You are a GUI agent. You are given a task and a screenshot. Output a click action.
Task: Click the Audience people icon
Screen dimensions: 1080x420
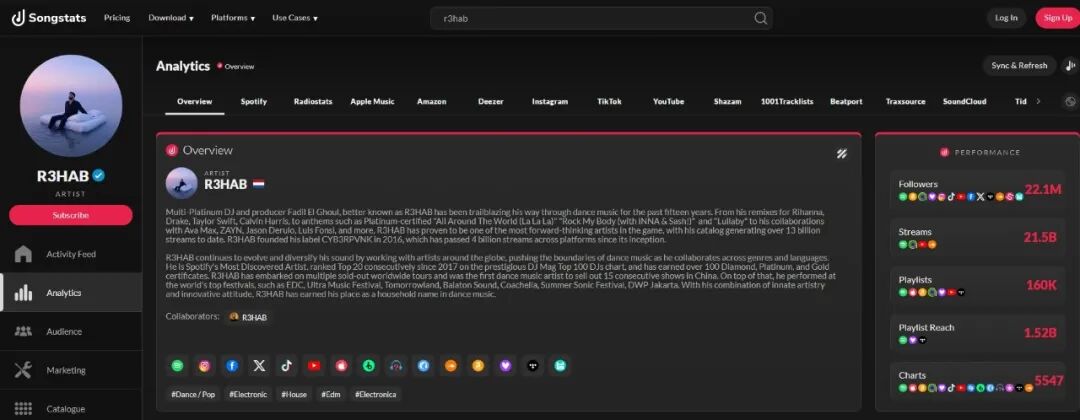point(23,331)
